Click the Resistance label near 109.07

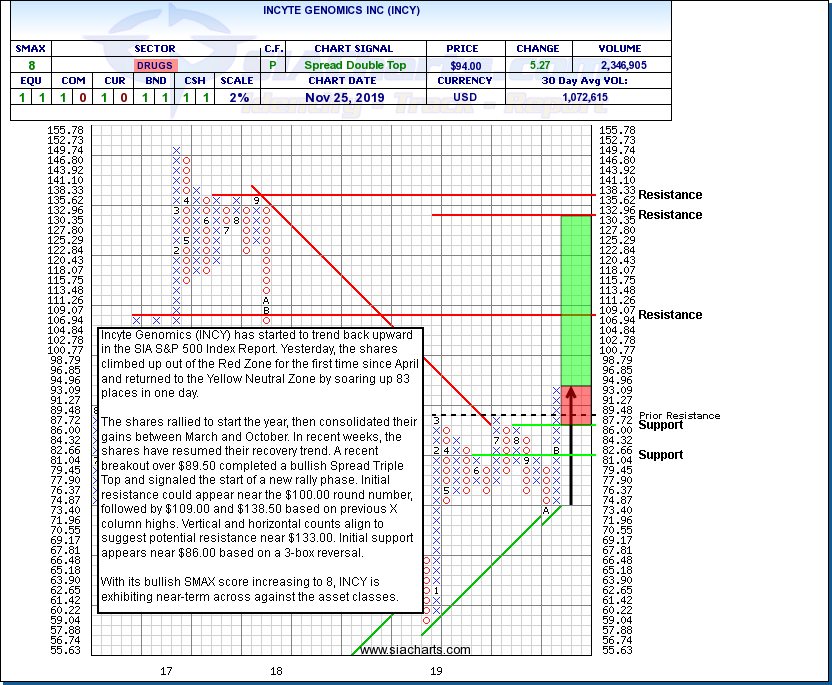pyautogui.click(x=670, y=315)
